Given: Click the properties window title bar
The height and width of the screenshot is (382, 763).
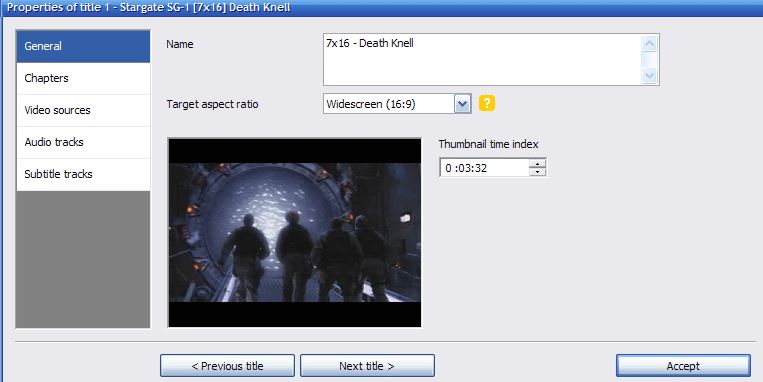Looking at the screenshot, I should point(382,8).
